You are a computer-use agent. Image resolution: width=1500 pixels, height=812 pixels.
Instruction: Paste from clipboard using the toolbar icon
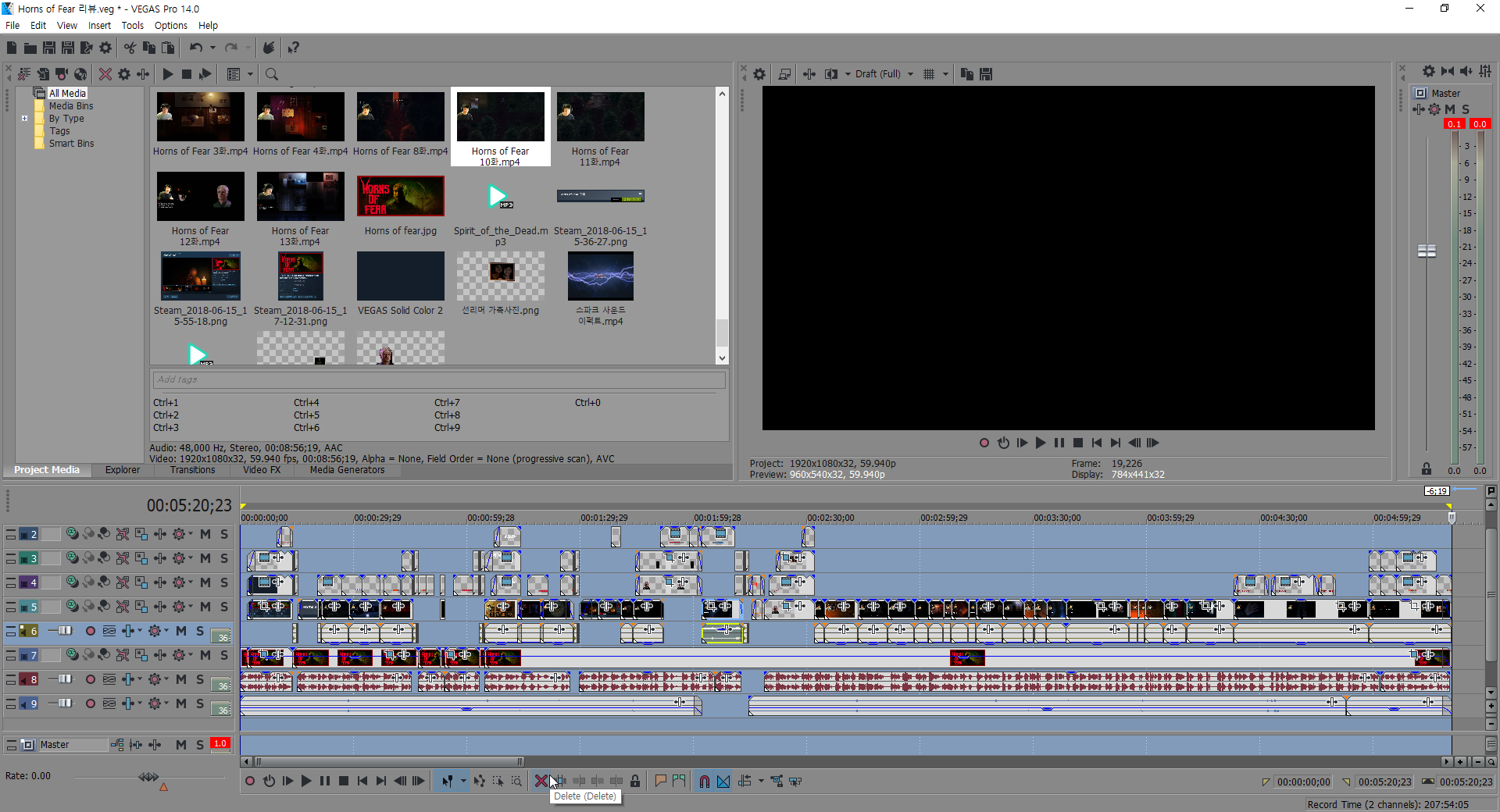click(x=168, y=48)
